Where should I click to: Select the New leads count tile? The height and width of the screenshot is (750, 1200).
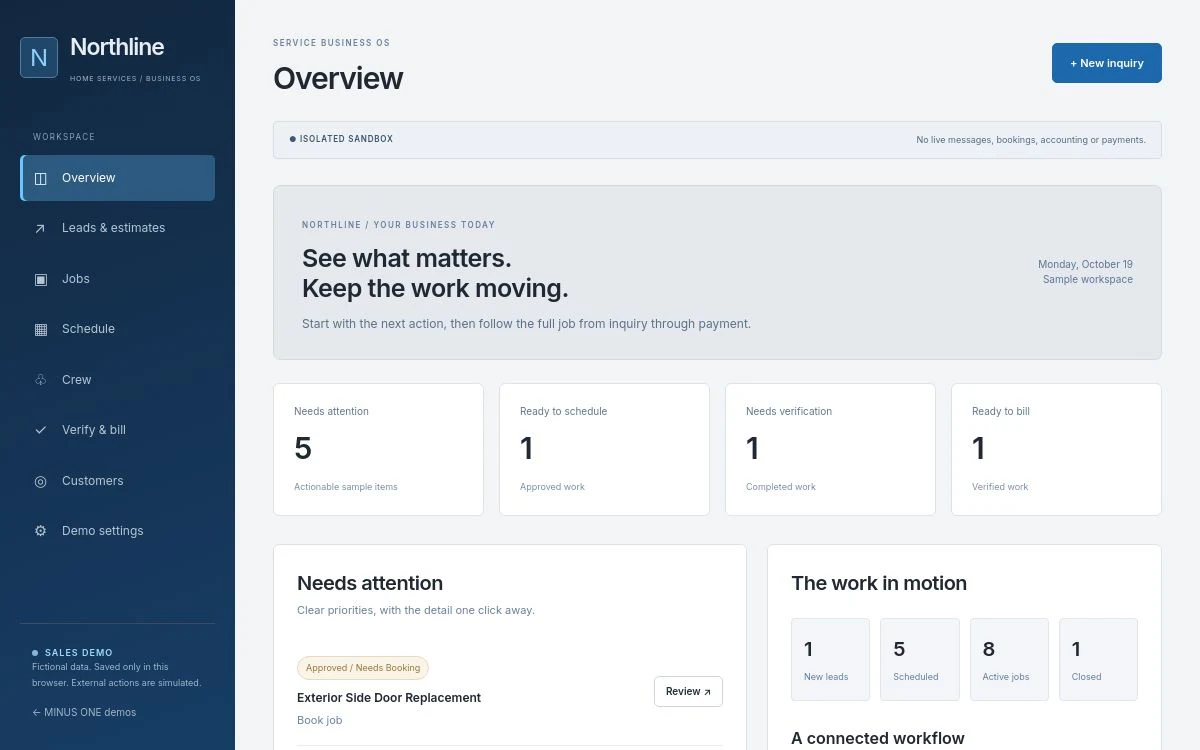click(830, 659)
